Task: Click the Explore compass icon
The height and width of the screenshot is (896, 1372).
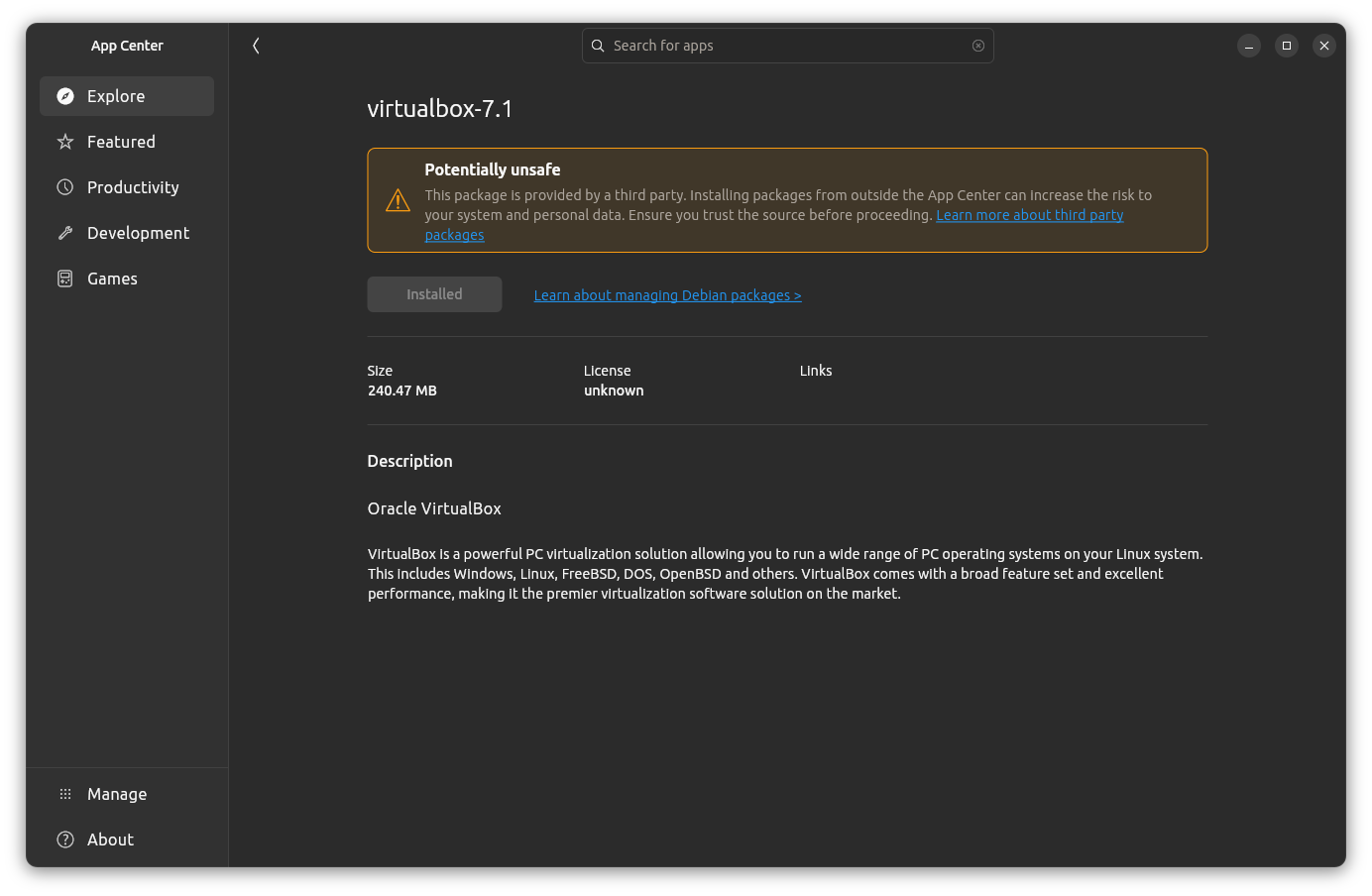Action: click(65, 96)
